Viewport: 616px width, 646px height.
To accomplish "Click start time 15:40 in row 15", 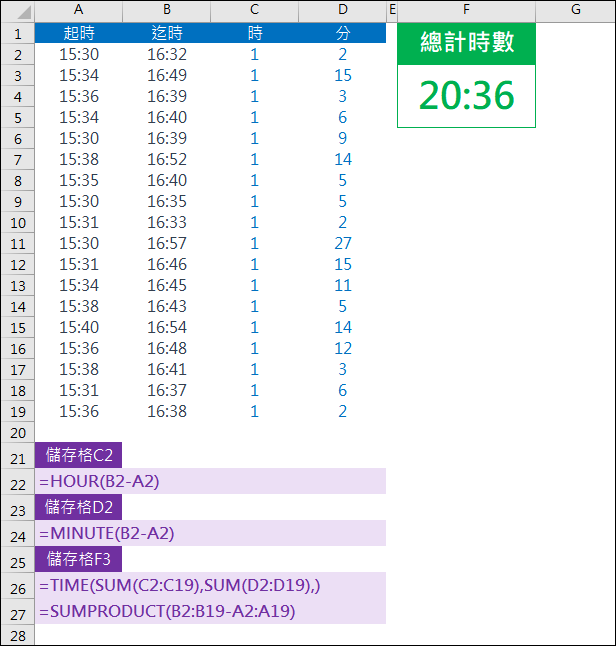I will [x=79, y=327].
